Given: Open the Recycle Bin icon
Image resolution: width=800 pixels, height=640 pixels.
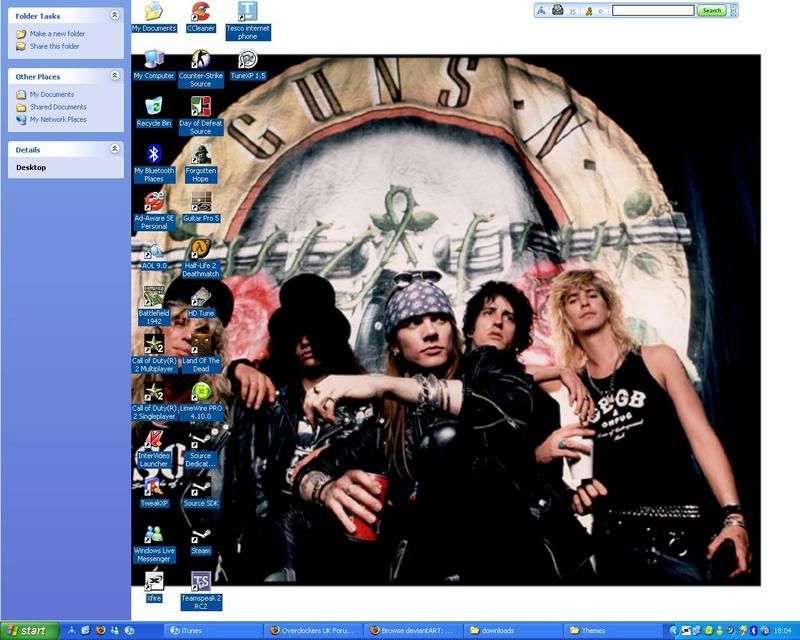Looking at the screenshot, I should pyautogui.click(x=154, y=107).
